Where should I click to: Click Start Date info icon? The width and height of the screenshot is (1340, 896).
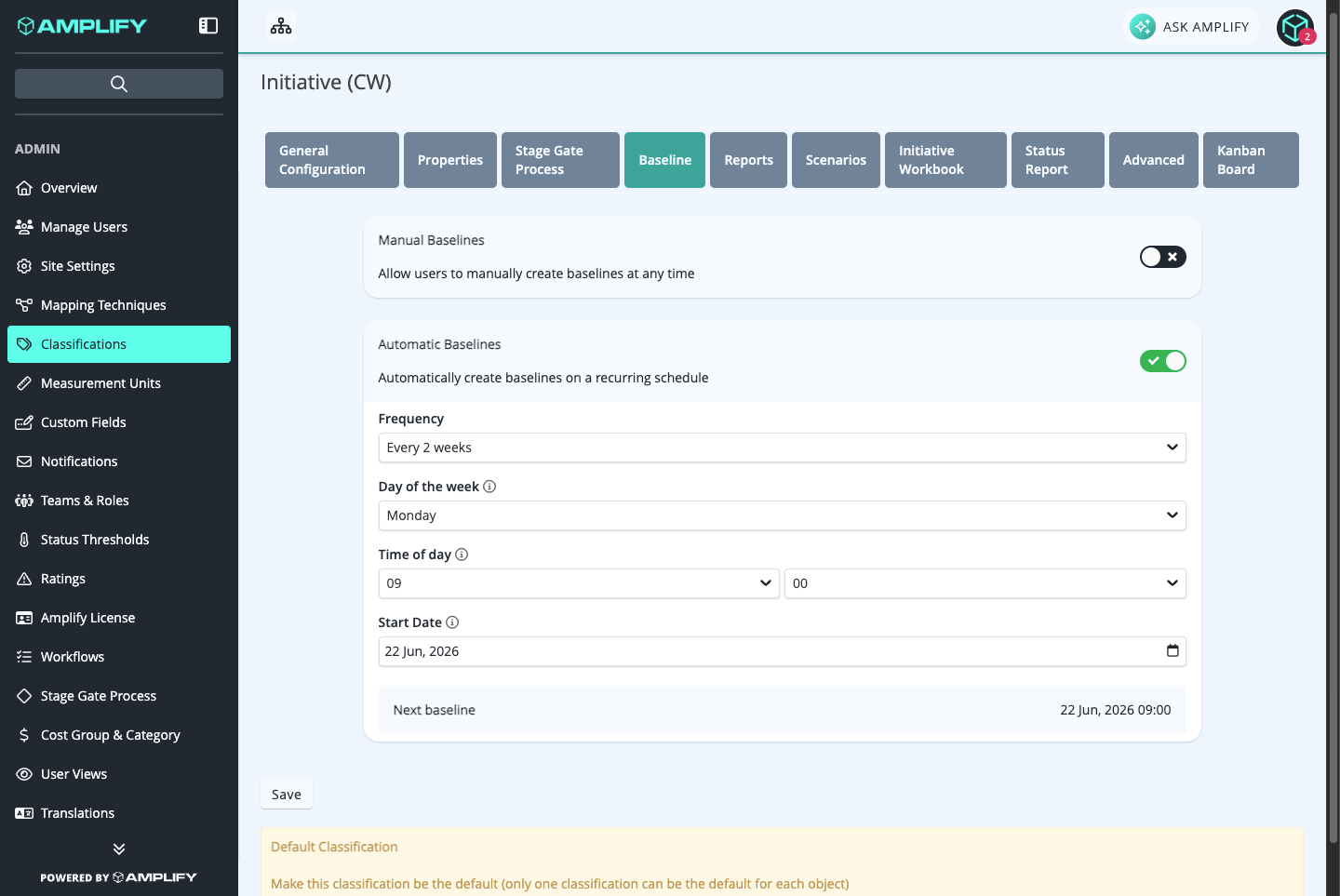point(452,622)
